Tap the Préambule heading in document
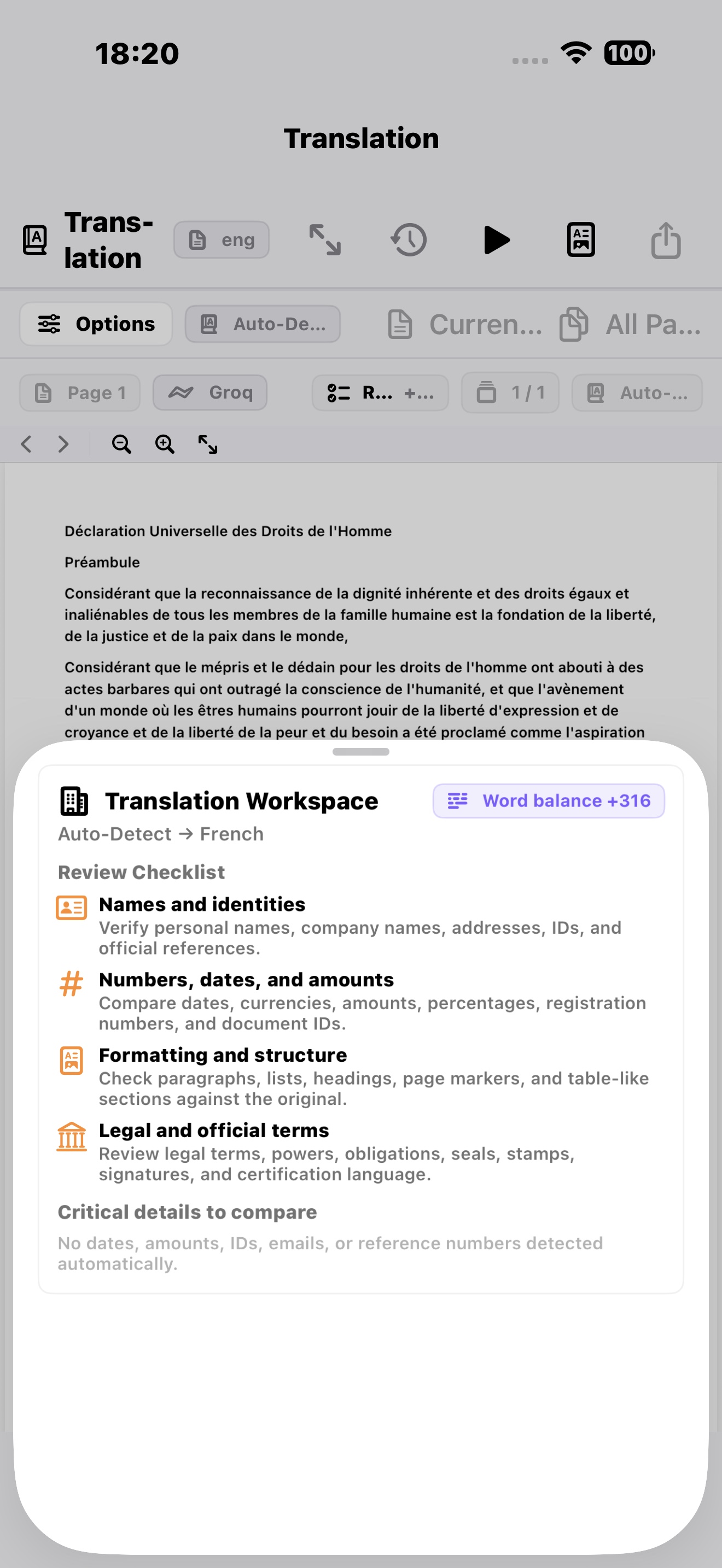 (102, 563)
